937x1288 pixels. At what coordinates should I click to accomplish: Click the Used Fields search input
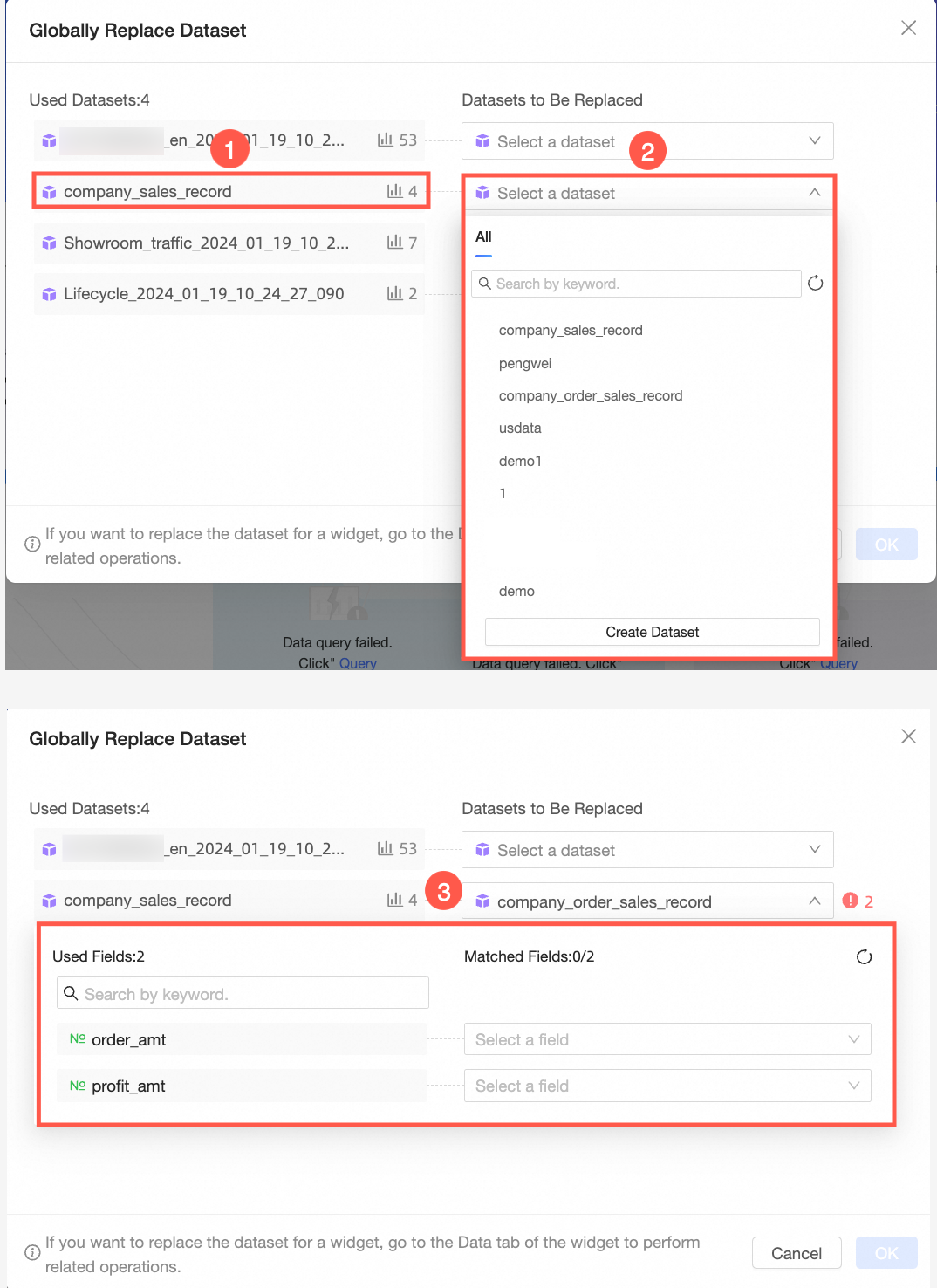pos(244,994)
